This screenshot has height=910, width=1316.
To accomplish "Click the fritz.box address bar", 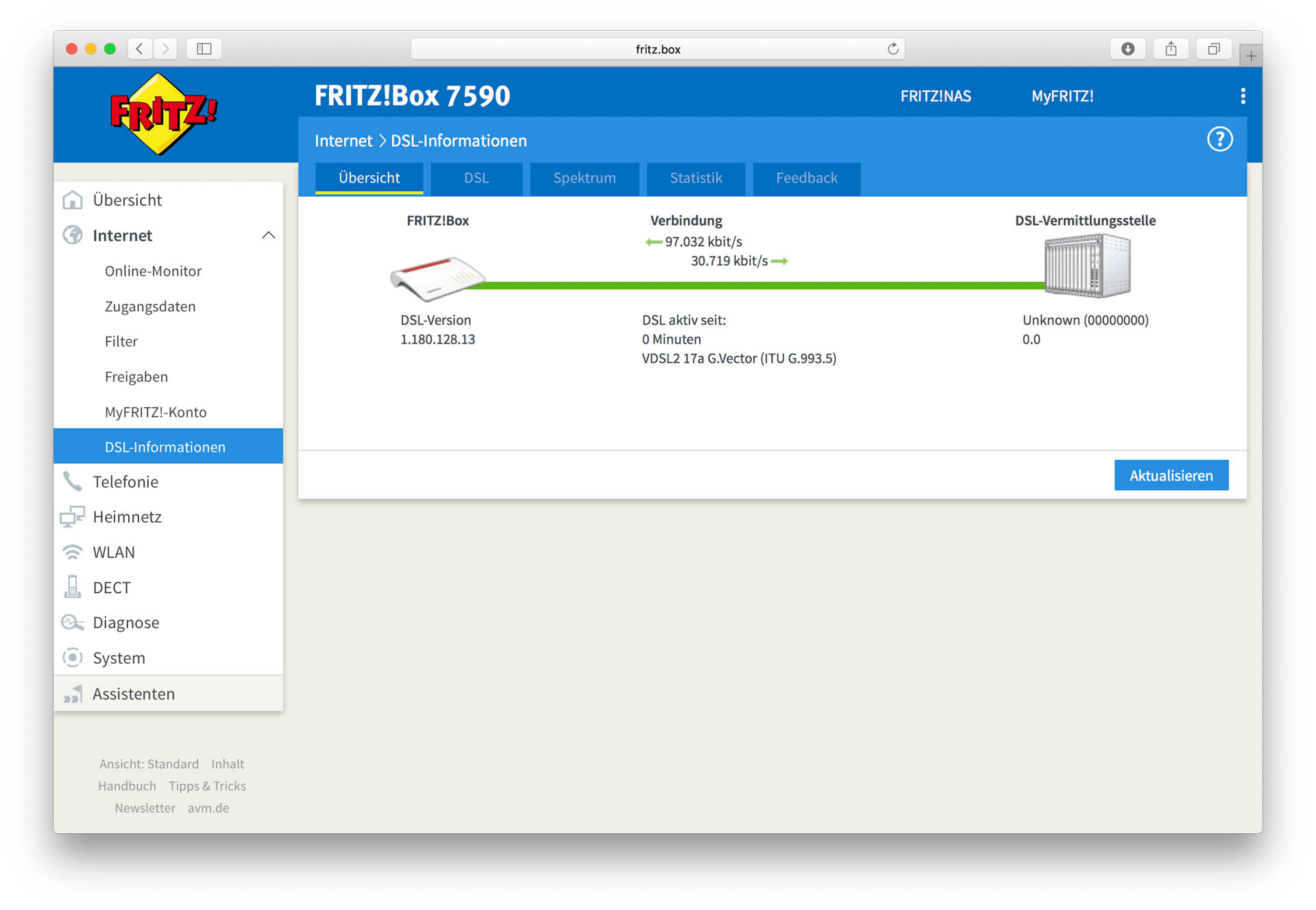I will [x=657, y=49].
